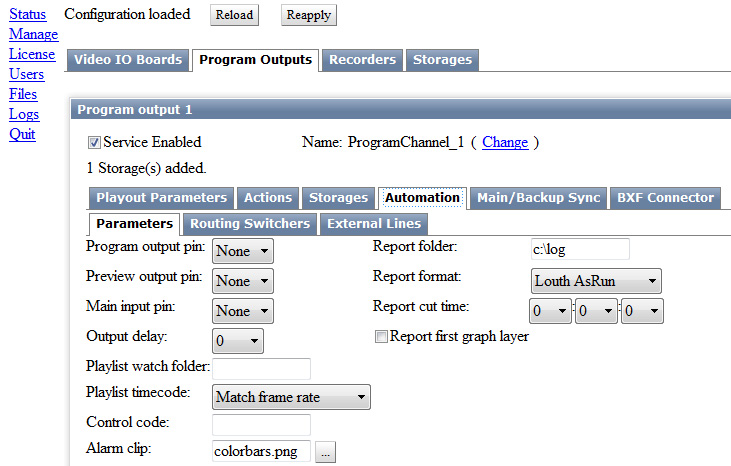Click the Playlist watch folder field
The height and width of the screenshot is (466, 731).
pyautogui.click(x=262, y=369)
